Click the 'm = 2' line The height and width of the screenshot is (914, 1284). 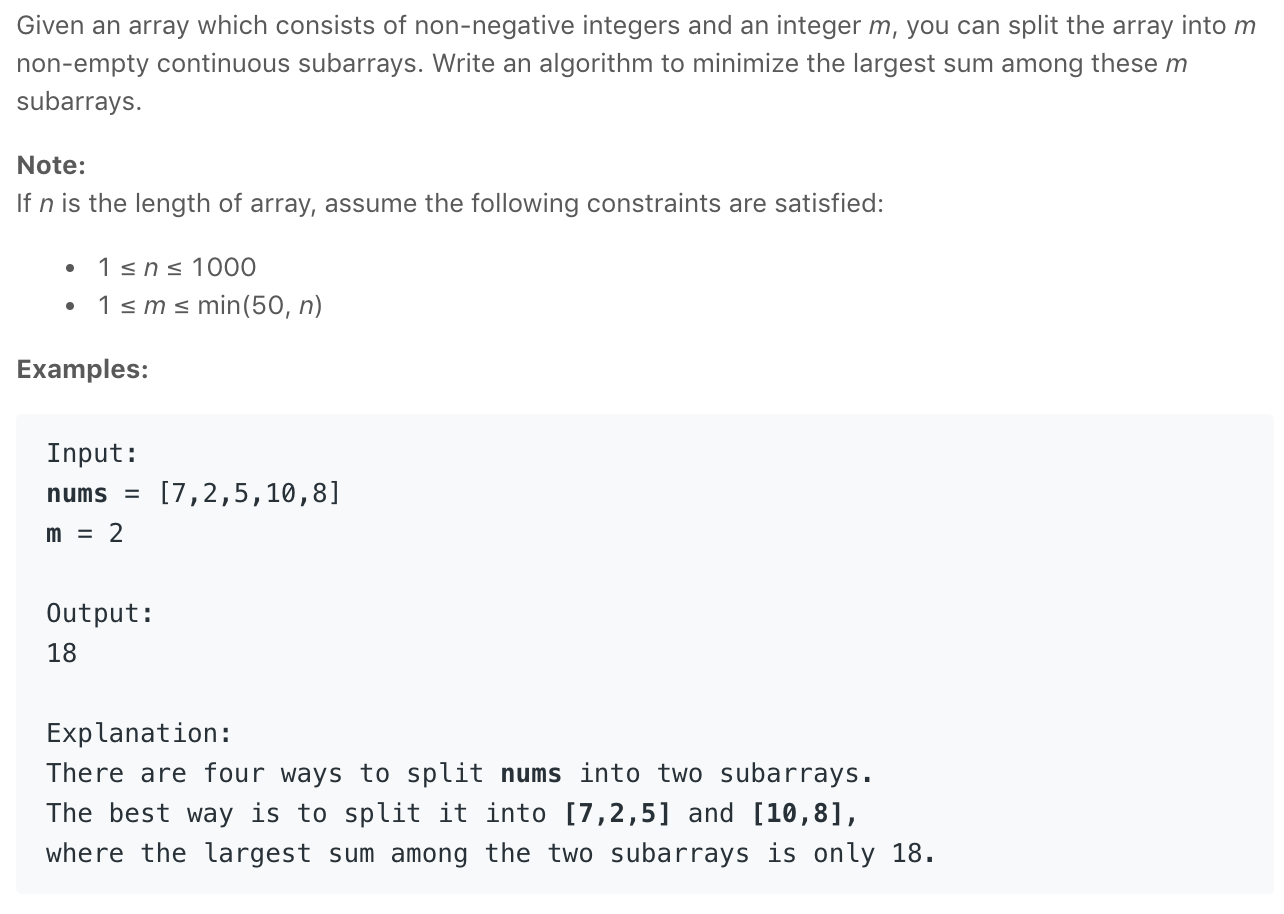85,533
